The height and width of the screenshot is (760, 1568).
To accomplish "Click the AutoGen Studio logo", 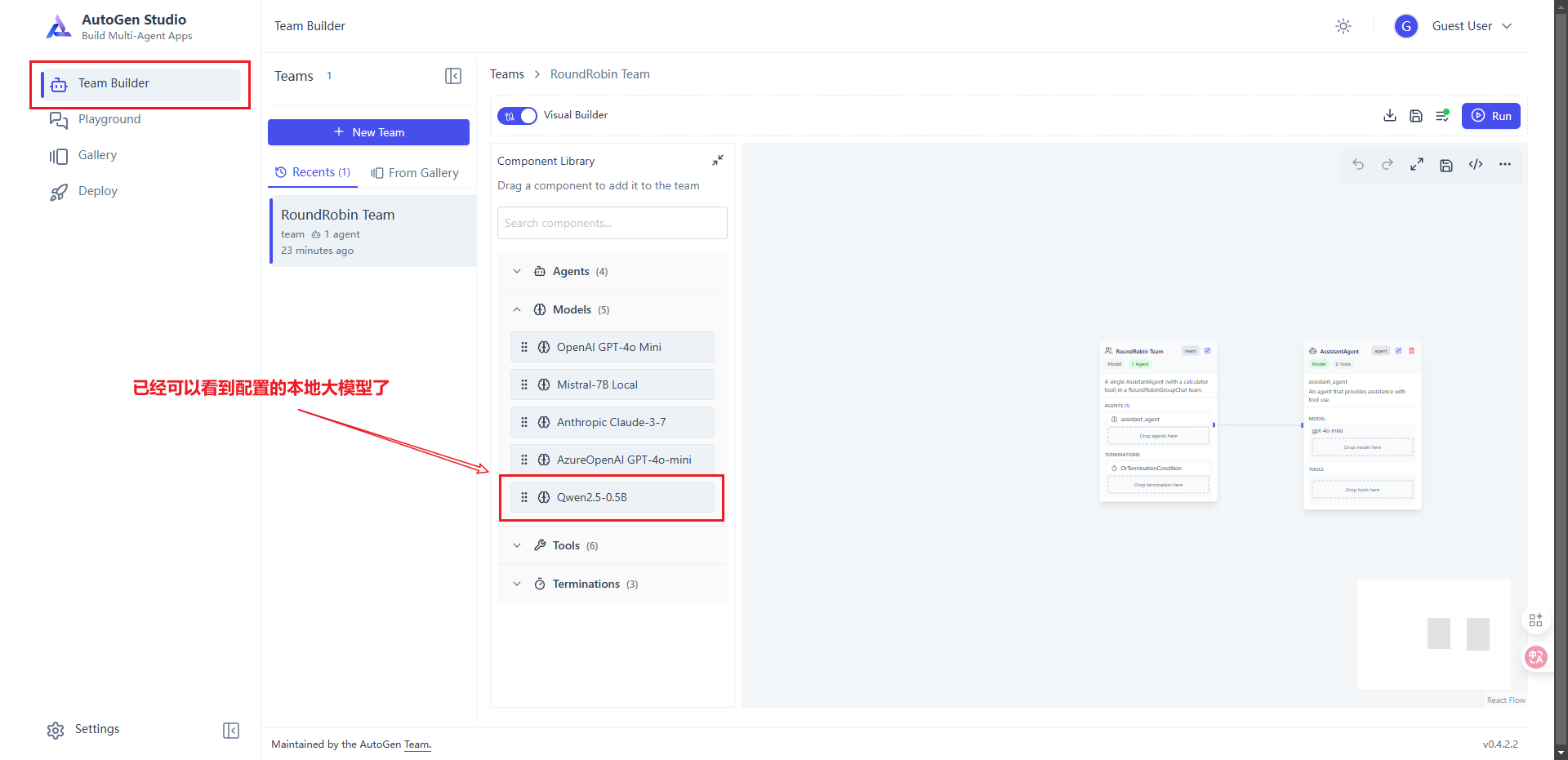I will coord(59,27).
